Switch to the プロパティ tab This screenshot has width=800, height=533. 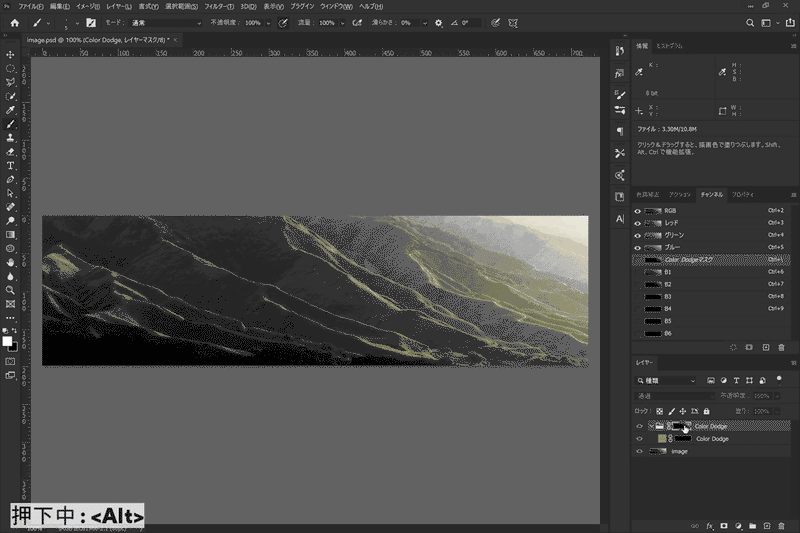point(743,195)
